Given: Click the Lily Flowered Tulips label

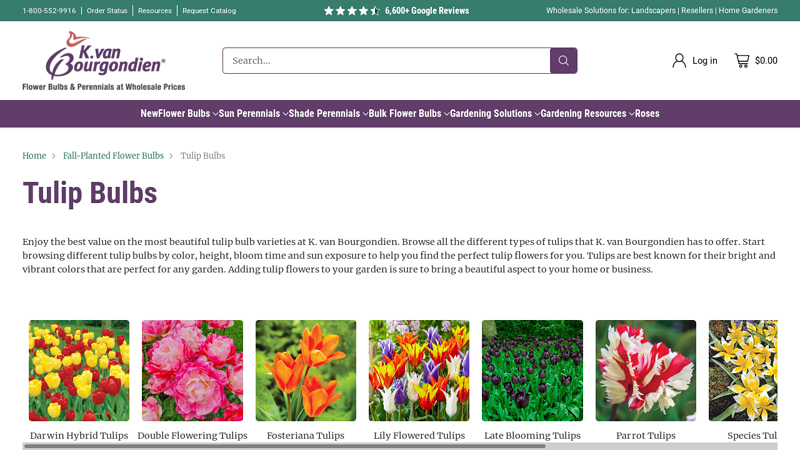Looking at the screenshot, I should point(419,436).
